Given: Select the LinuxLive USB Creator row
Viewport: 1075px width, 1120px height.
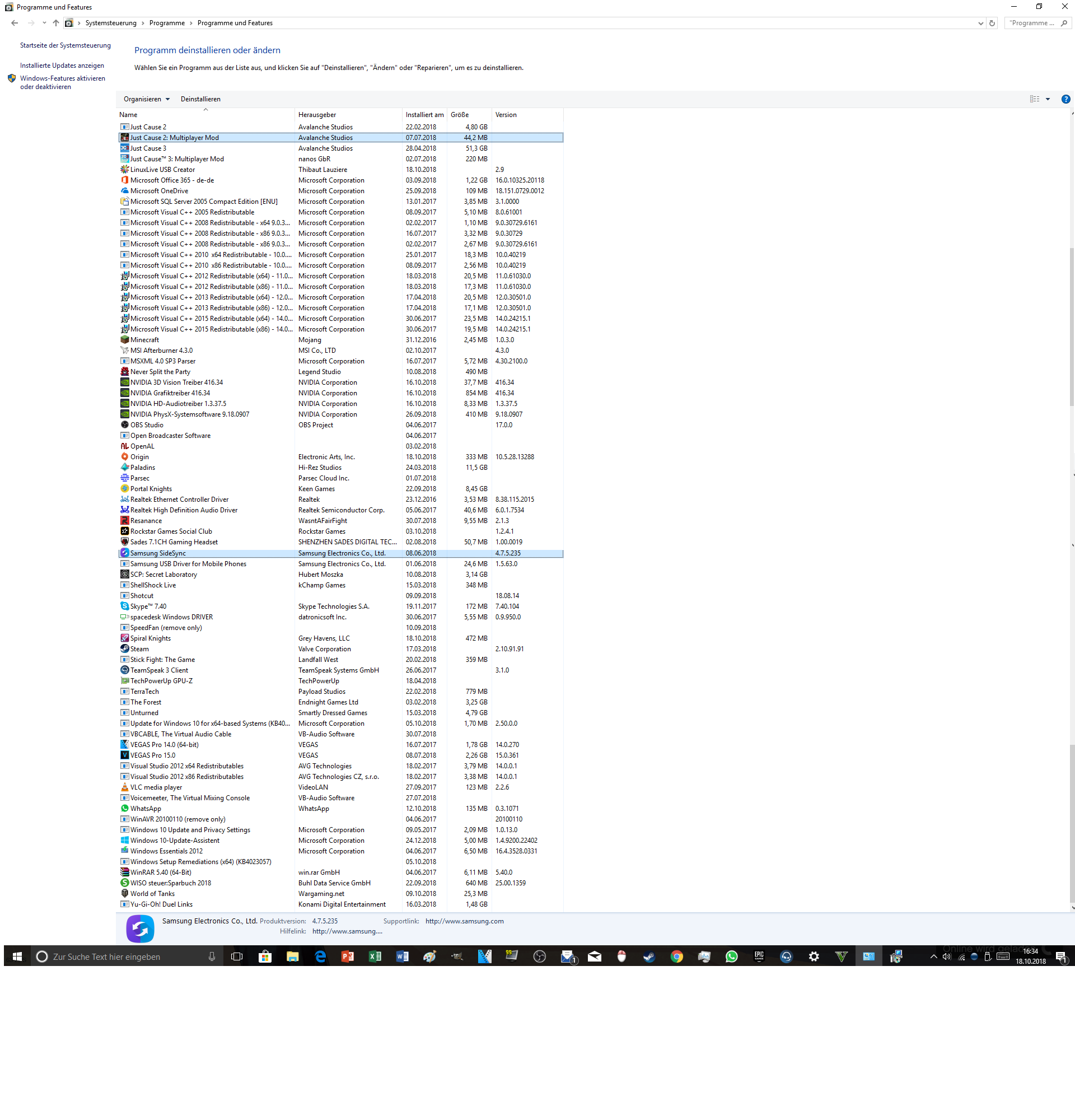Looking at the screenshot, I should (x=340, y=170).
